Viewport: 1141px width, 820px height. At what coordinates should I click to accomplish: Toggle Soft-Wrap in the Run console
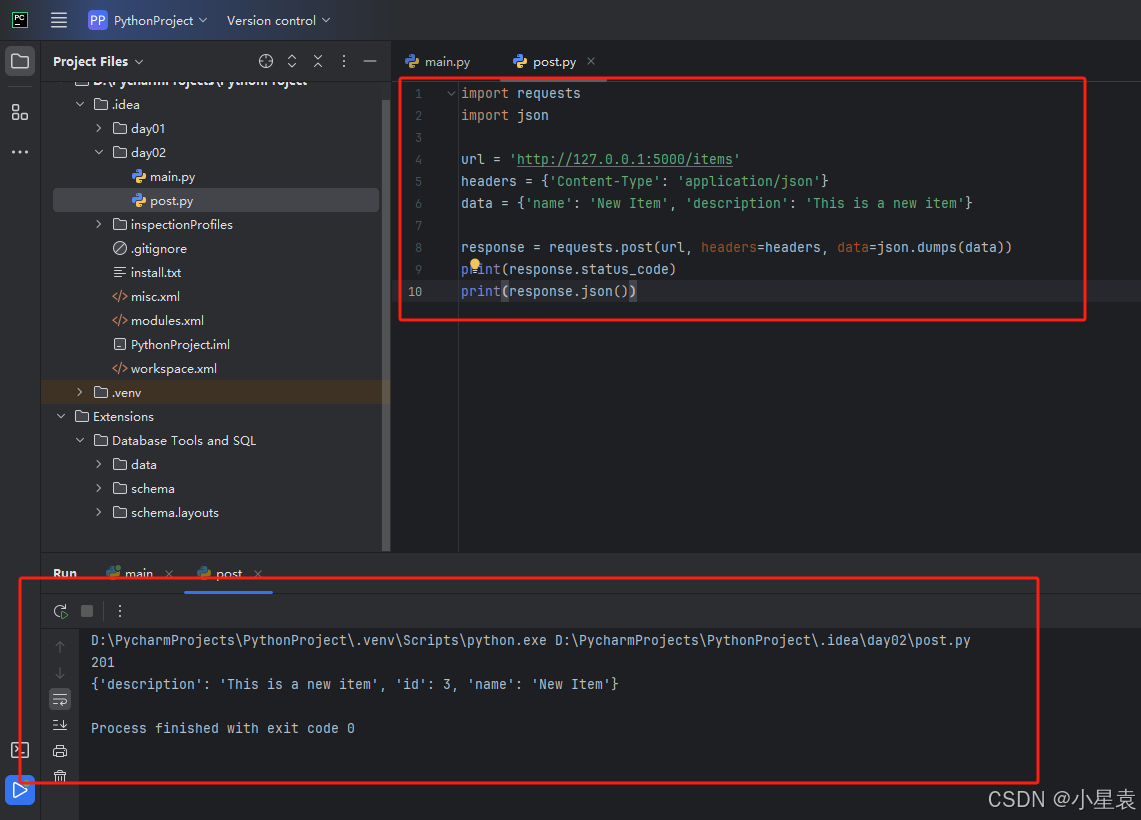60,699
